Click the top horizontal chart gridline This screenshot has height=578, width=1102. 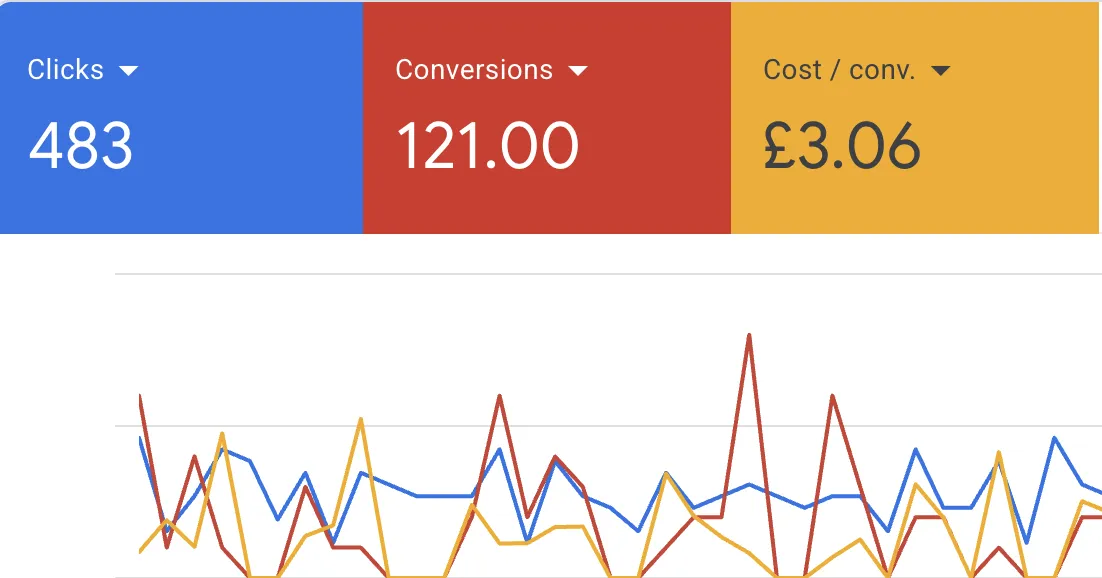pos(600,273)
